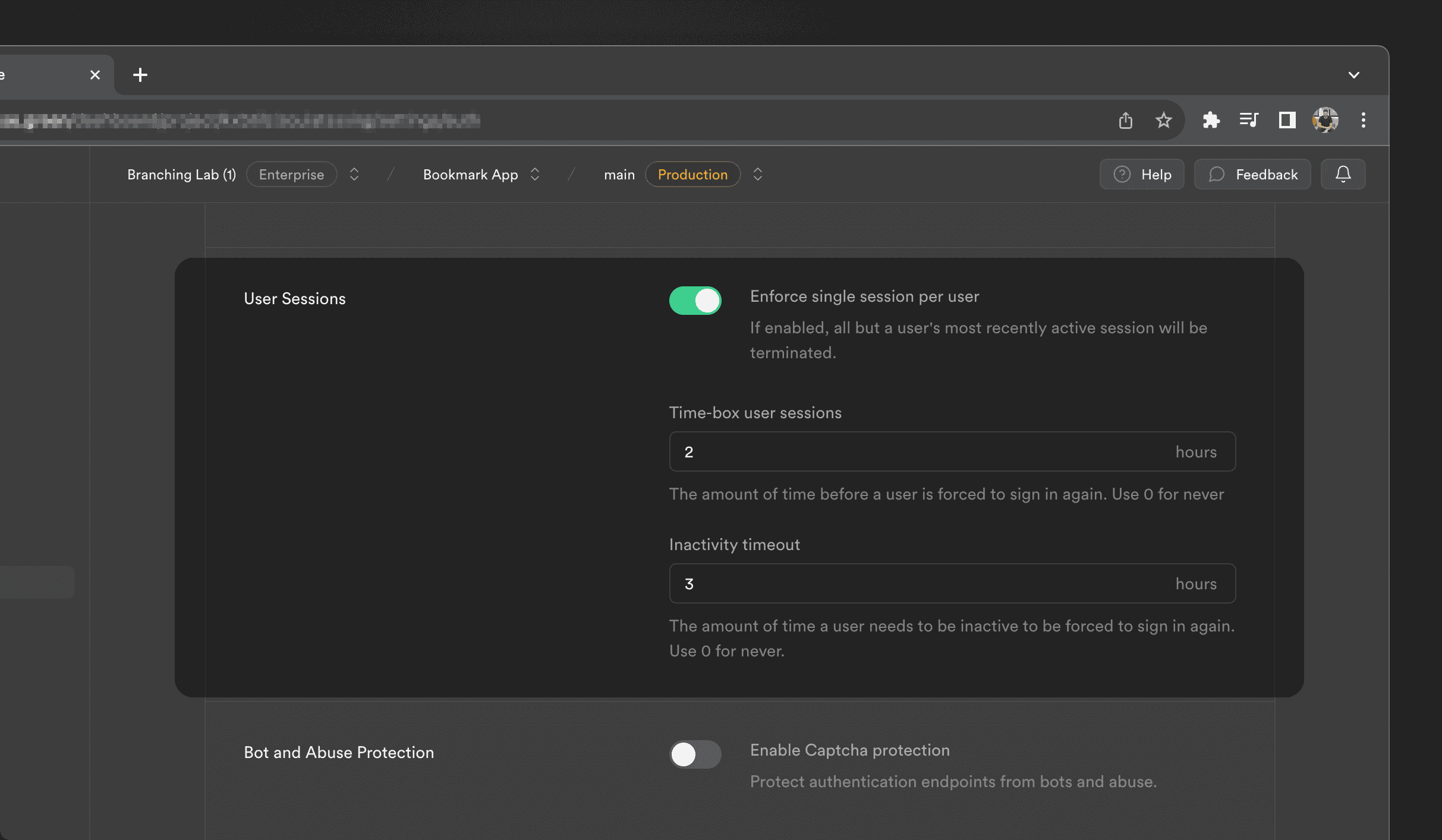Image resolution: width=1442 pixels, height=840 pixels.
Task: Bookmark this page with the star
Action: pyautogui.click(x=1164, y=121)
